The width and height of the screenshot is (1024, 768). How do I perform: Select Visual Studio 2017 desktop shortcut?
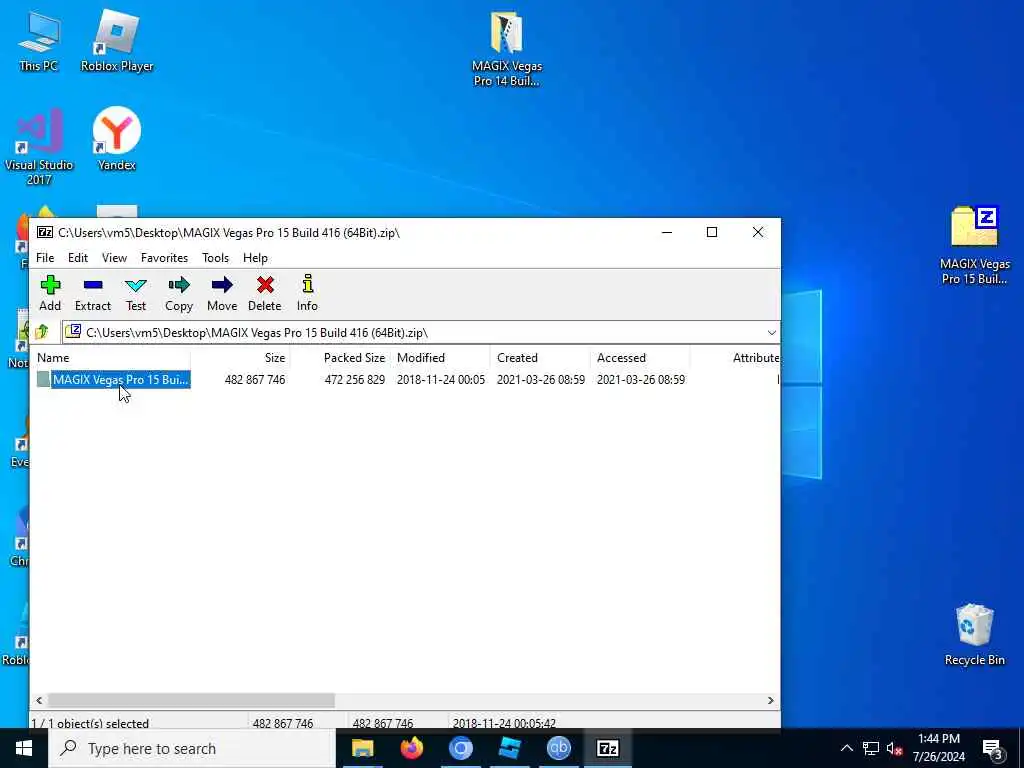click(x=39, y=147)
